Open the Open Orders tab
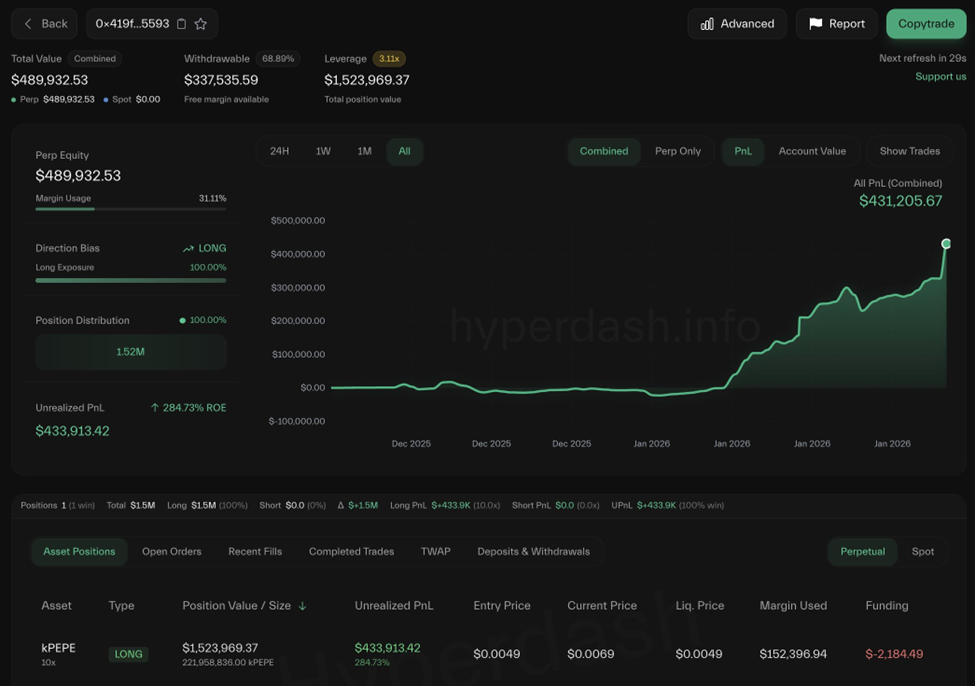Viewport: 975px width, 686px height. [171, 551]
